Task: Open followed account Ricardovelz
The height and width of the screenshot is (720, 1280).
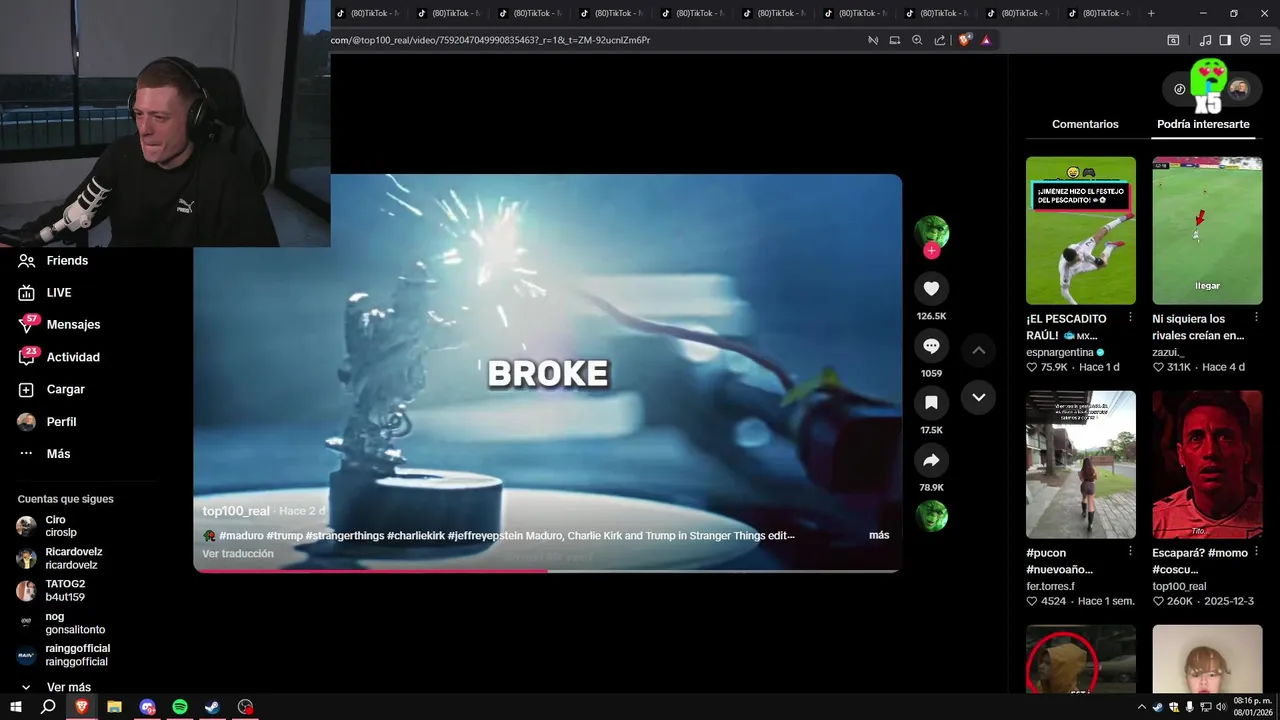Action: (x=60, y=558)
